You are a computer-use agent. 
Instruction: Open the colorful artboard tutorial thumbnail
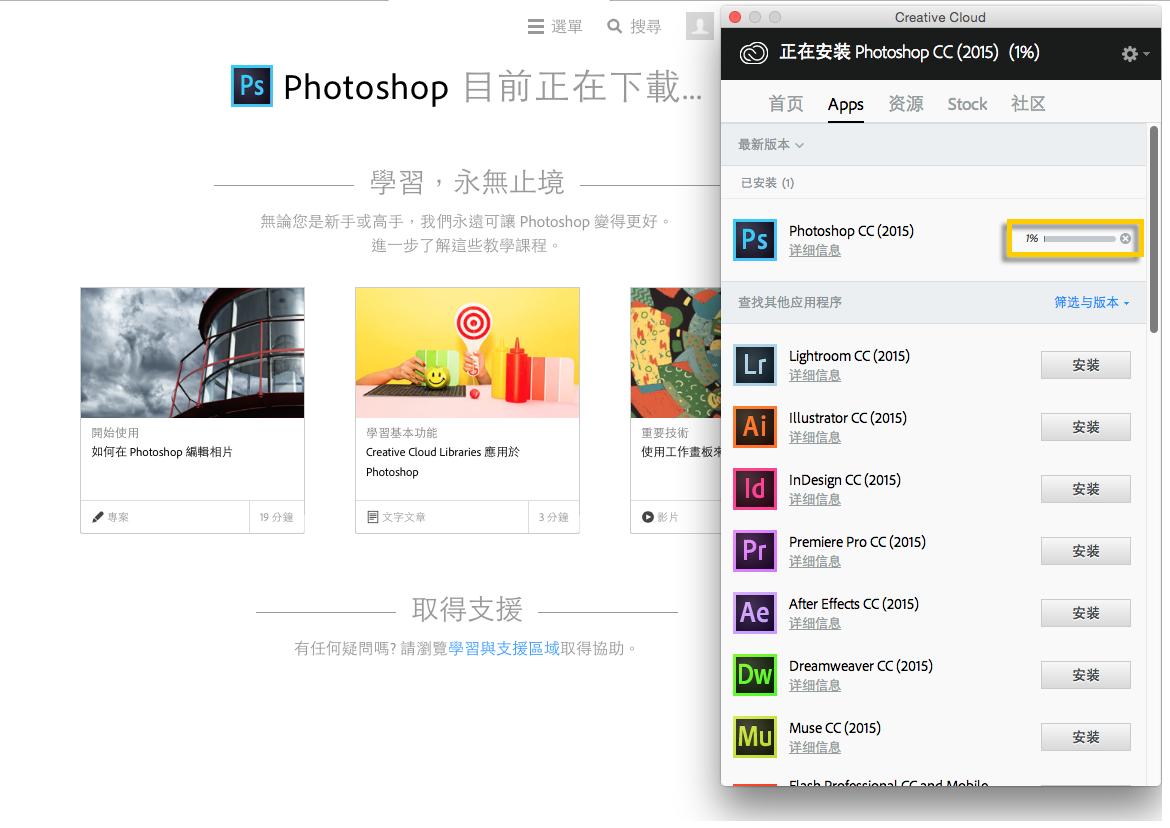(675, 353)
